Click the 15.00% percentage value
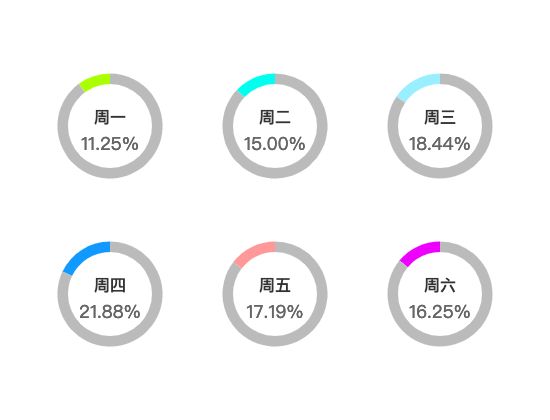This screenshot has height=420, width=550. pos(275,144)
